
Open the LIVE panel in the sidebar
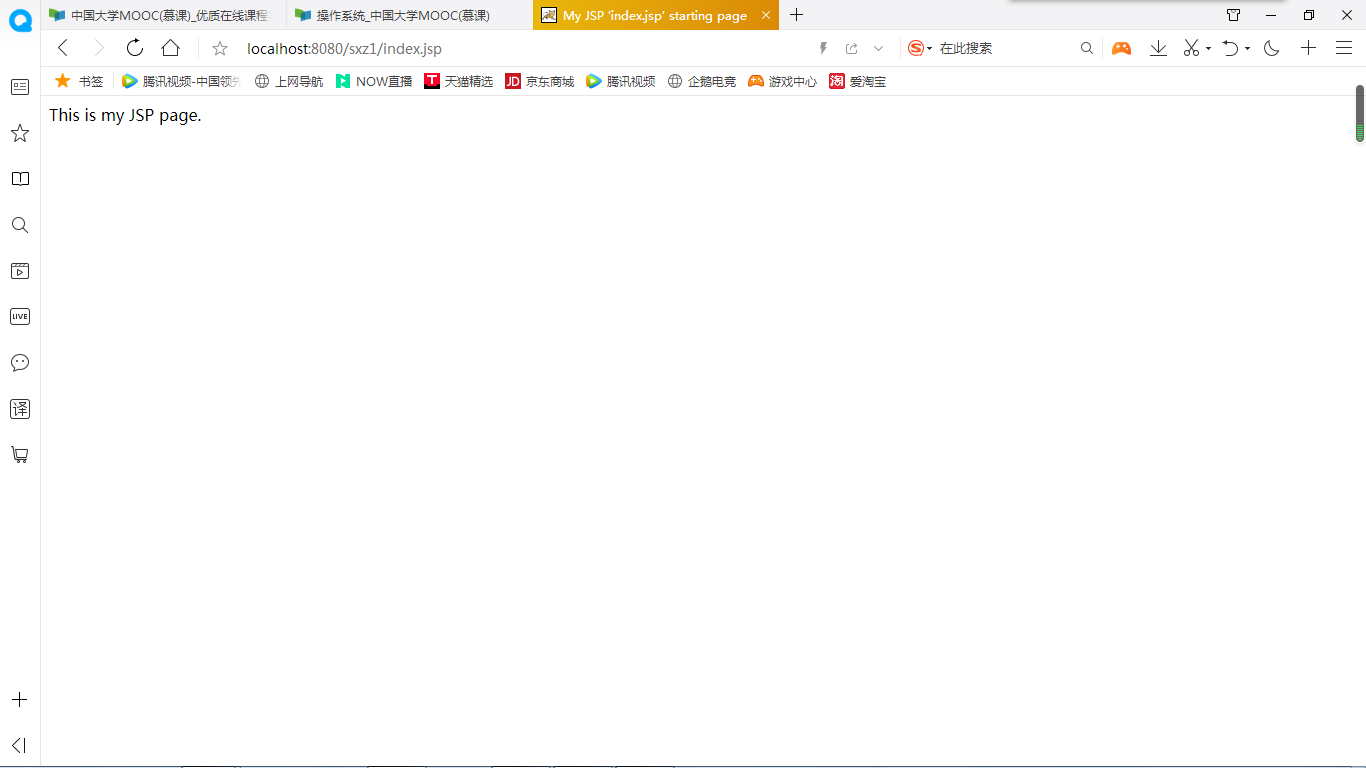pos(20,317)
